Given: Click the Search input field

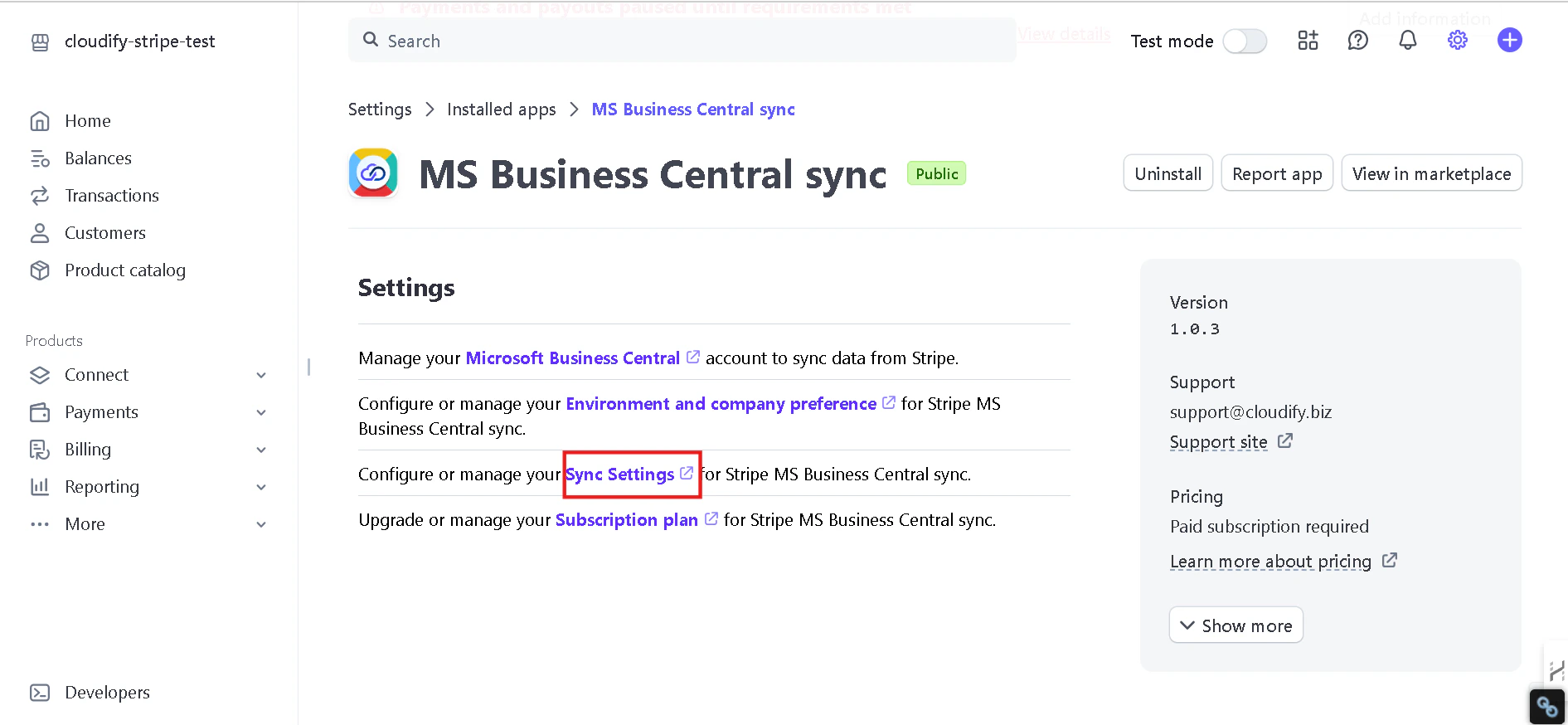Looking at the screenshot, I should pyautogui.click(x=682, y=40).
